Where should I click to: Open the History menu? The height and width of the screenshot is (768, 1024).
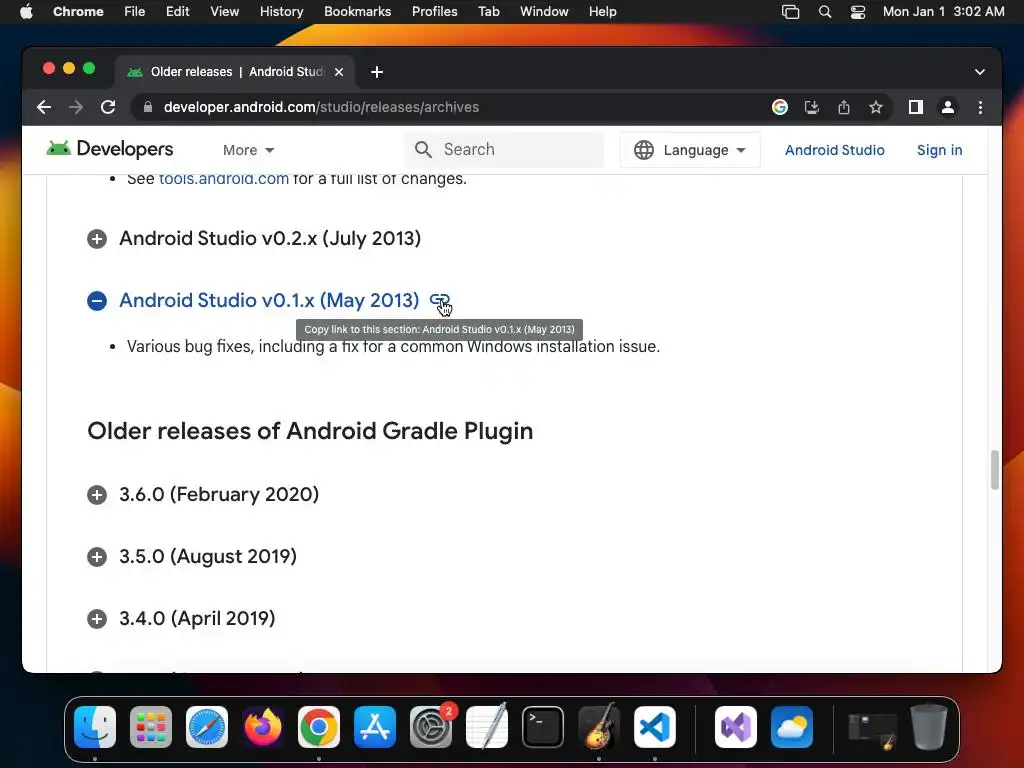(281, 12)
